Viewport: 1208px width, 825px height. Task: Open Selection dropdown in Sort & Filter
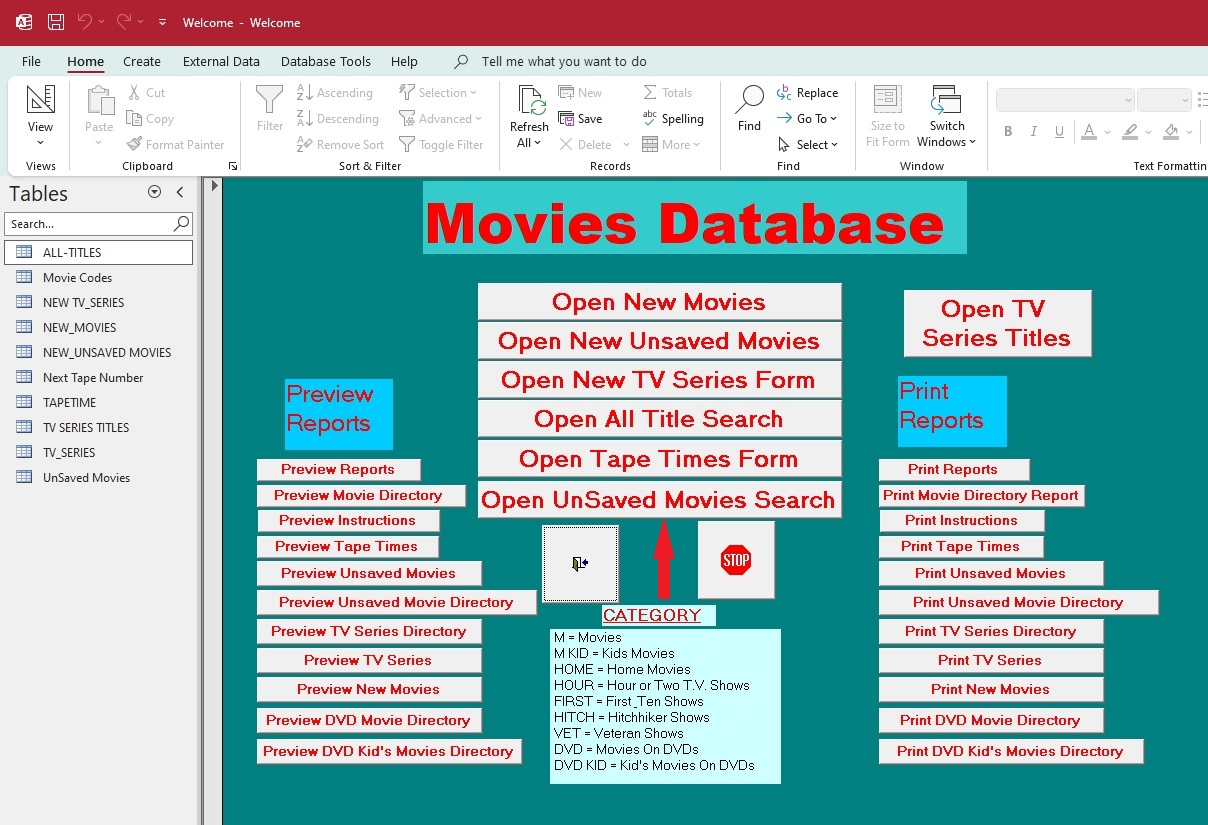[x=438, y=93]
